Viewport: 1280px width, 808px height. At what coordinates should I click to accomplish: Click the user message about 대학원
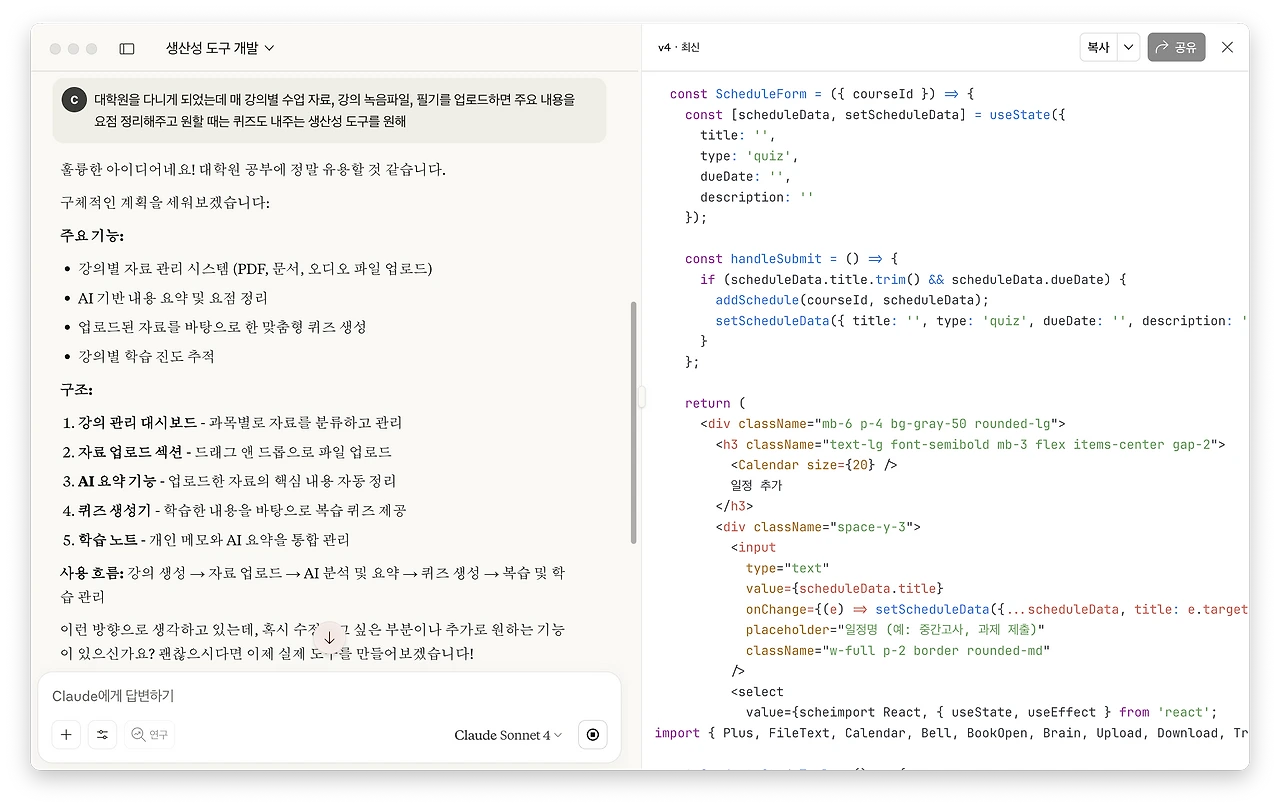(329, 111)
